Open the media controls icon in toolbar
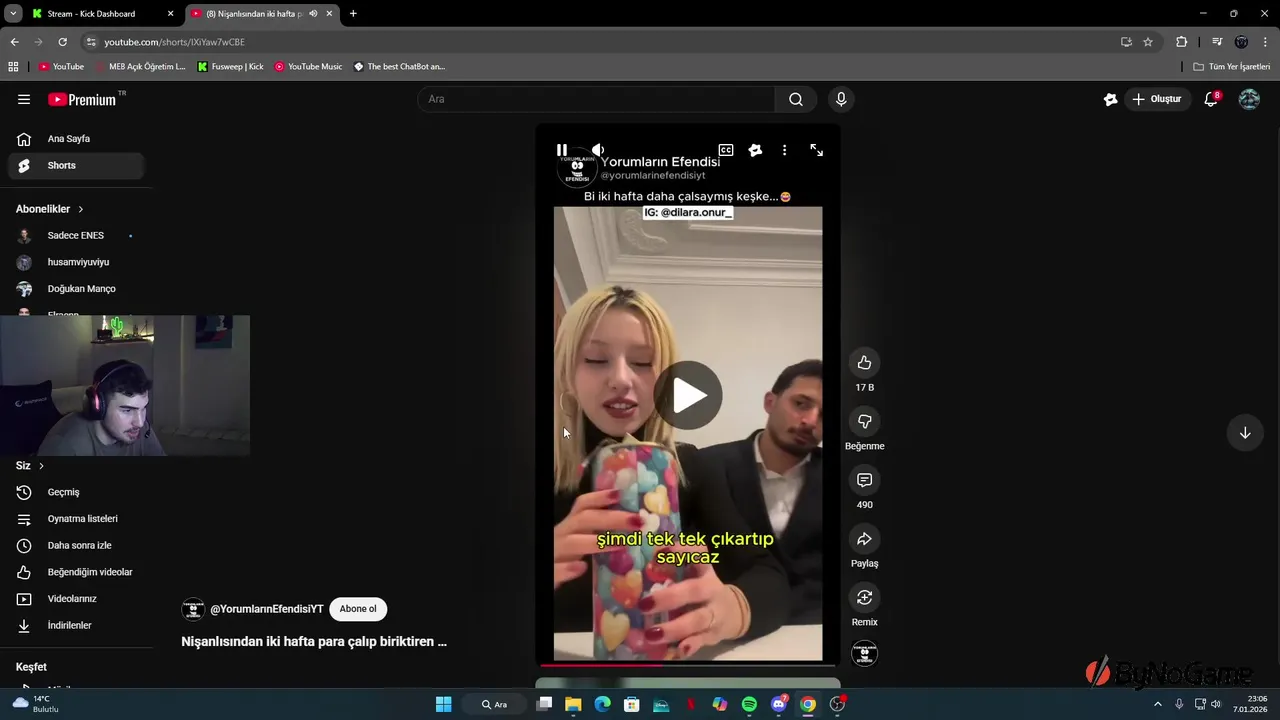The width and height of the screenshot is (1280, 720). click(1217, 42)
